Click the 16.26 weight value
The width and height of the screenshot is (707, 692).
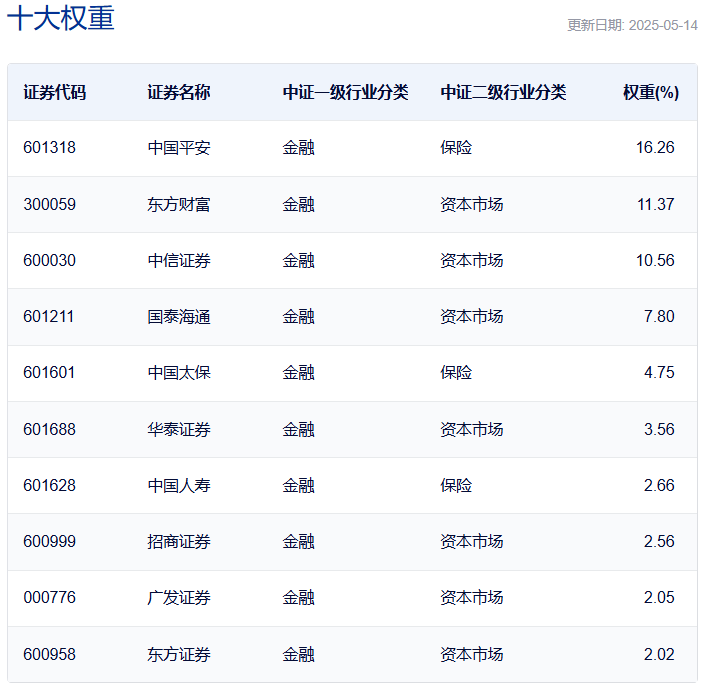(655, 148)
